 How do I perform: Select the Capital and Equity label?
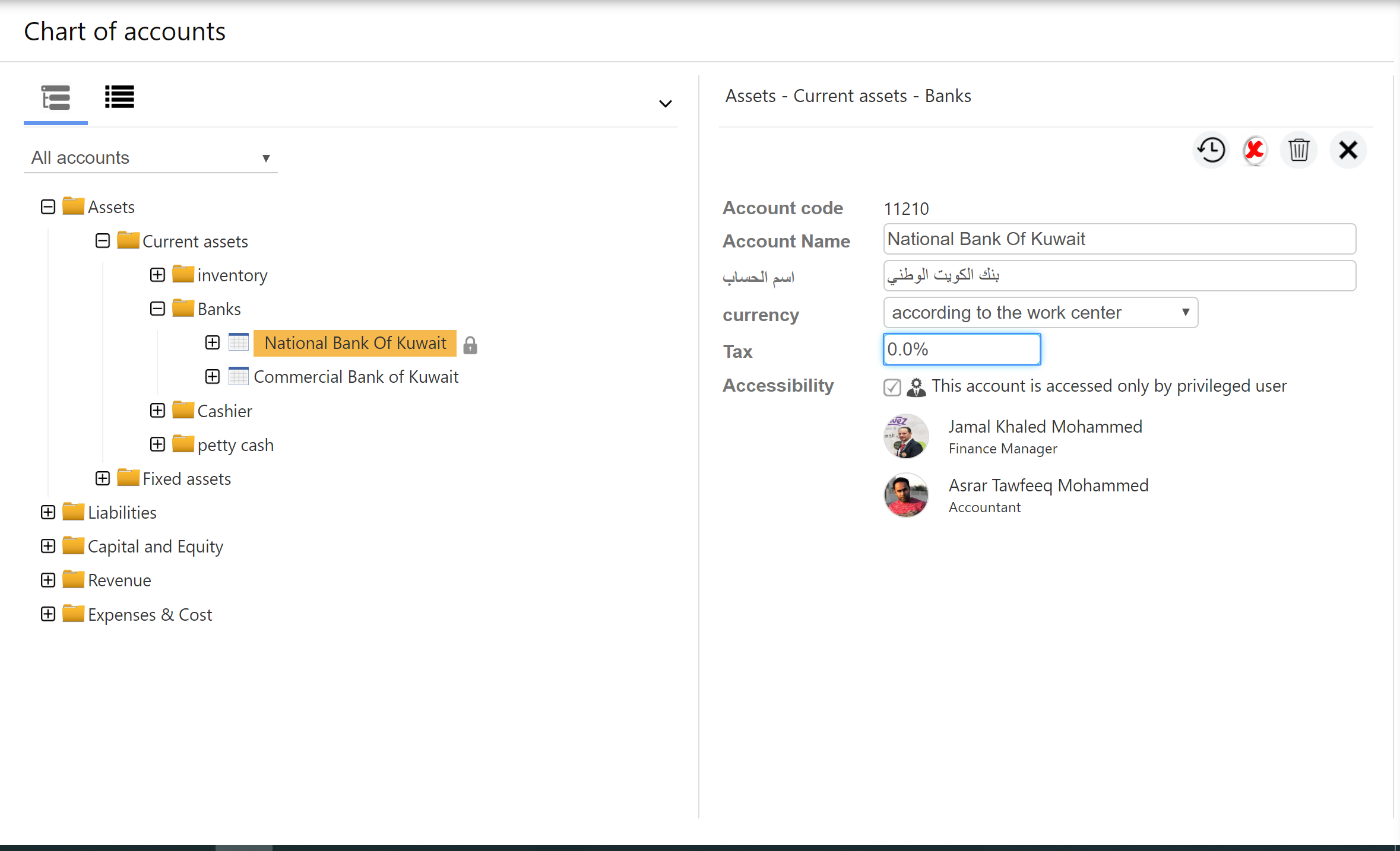pos(156,547)
